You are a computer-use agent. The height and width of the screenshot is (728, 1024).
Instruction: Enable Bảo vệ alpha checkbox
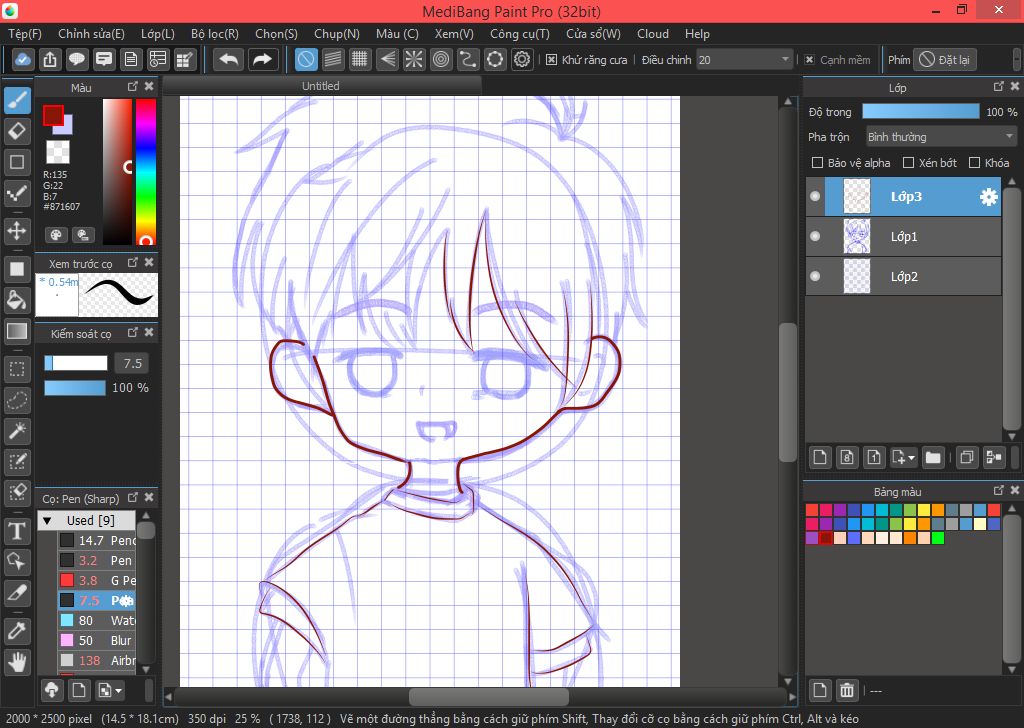coord(817,163)
